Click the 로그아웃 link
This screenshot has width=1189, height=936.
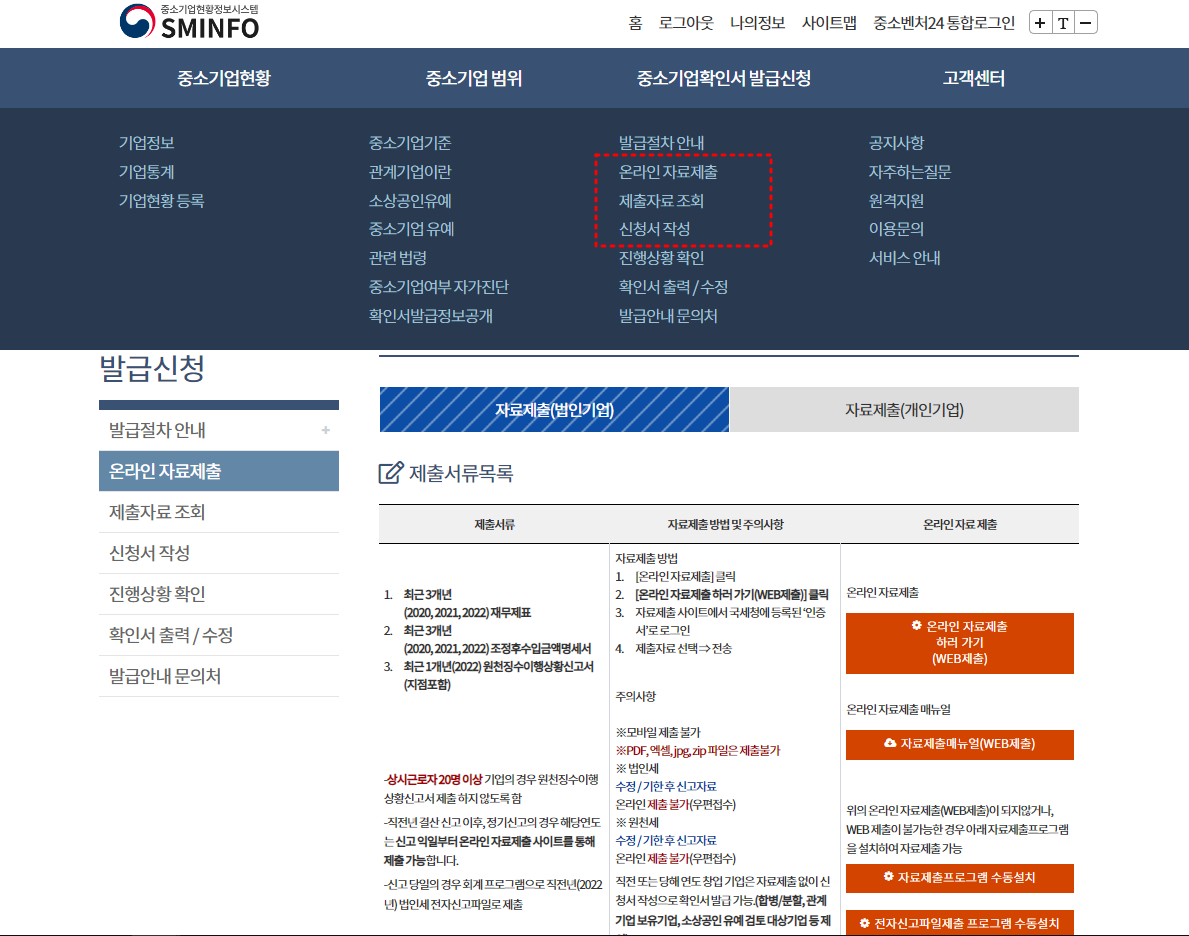688,22
